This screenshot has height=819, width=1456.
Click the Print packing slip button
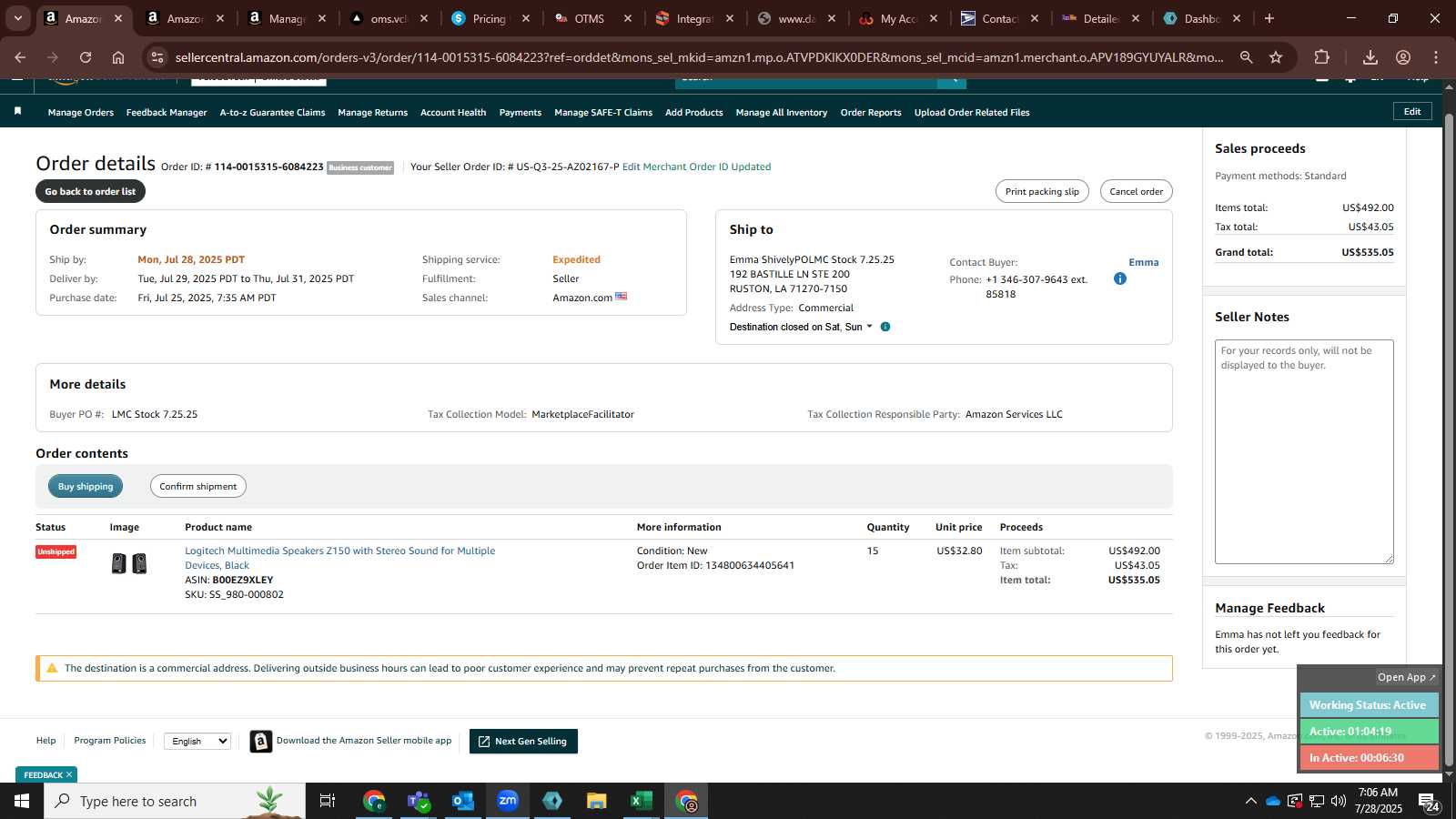(x=1042, y=191)
